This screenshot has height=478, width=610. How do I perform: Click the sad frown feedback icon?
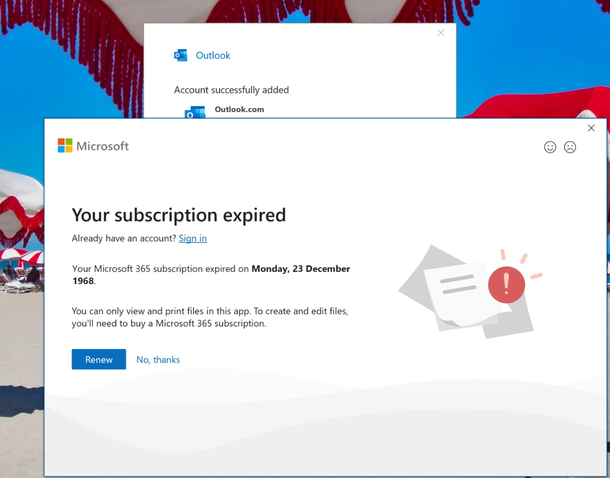(x=570, y=147)
